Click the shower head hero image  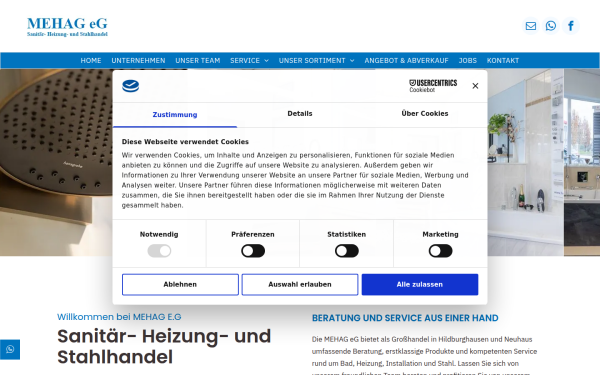click(56, 162)
